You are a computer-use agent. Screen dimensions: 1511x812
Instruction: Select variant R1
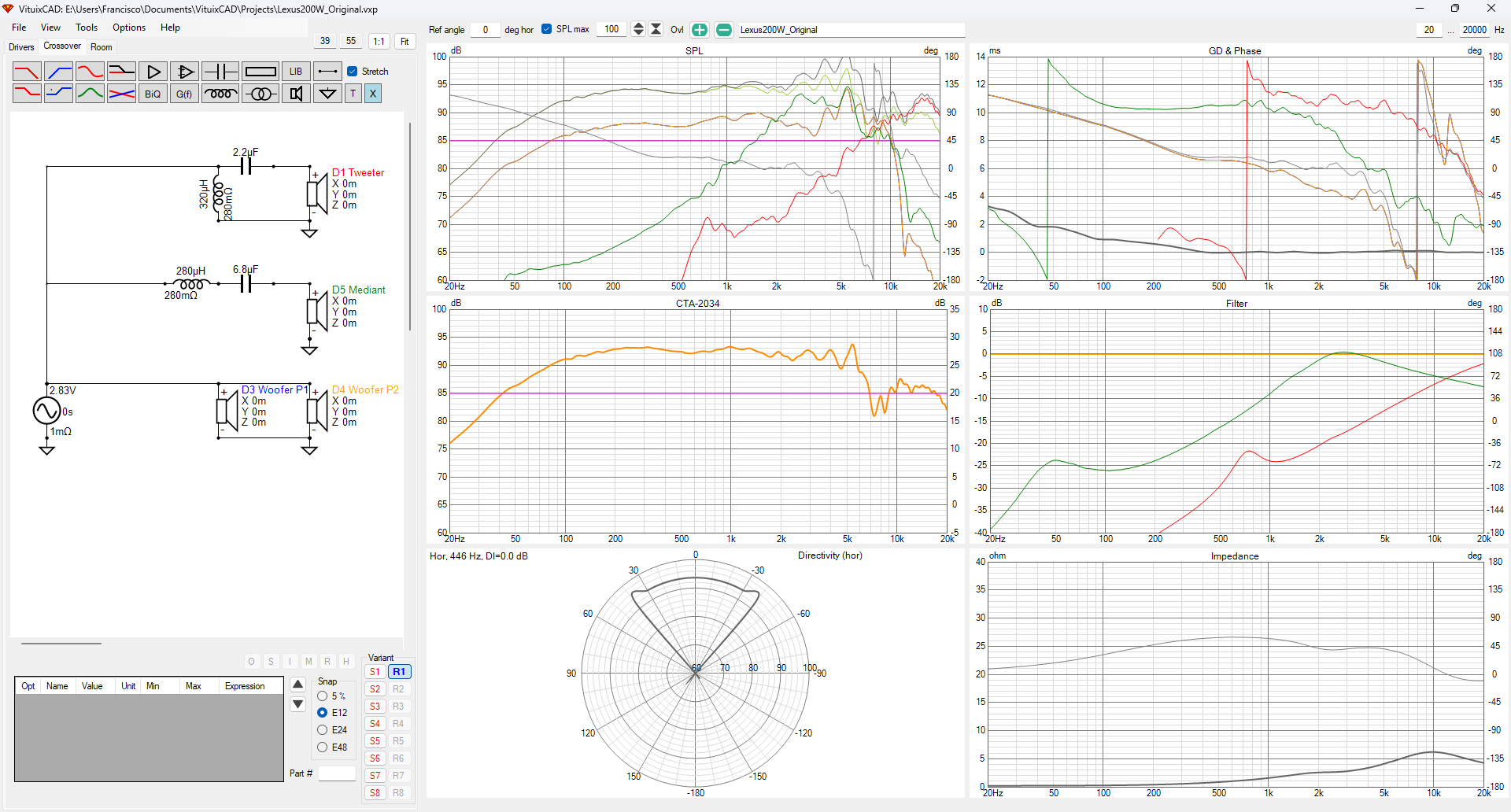click(x=399, y=672)
